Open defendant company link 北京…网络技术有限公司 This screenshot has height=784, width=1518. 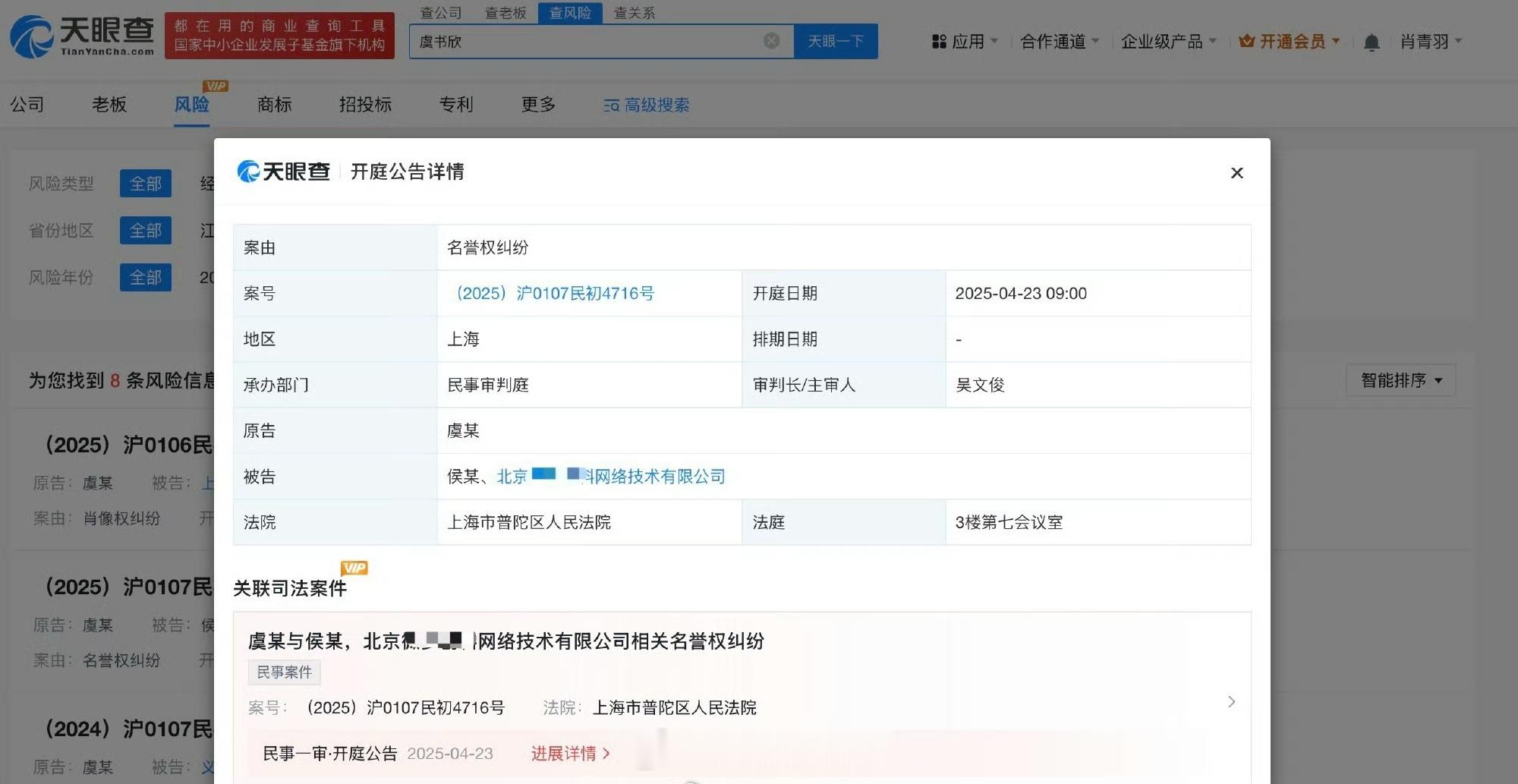[611, 477]
